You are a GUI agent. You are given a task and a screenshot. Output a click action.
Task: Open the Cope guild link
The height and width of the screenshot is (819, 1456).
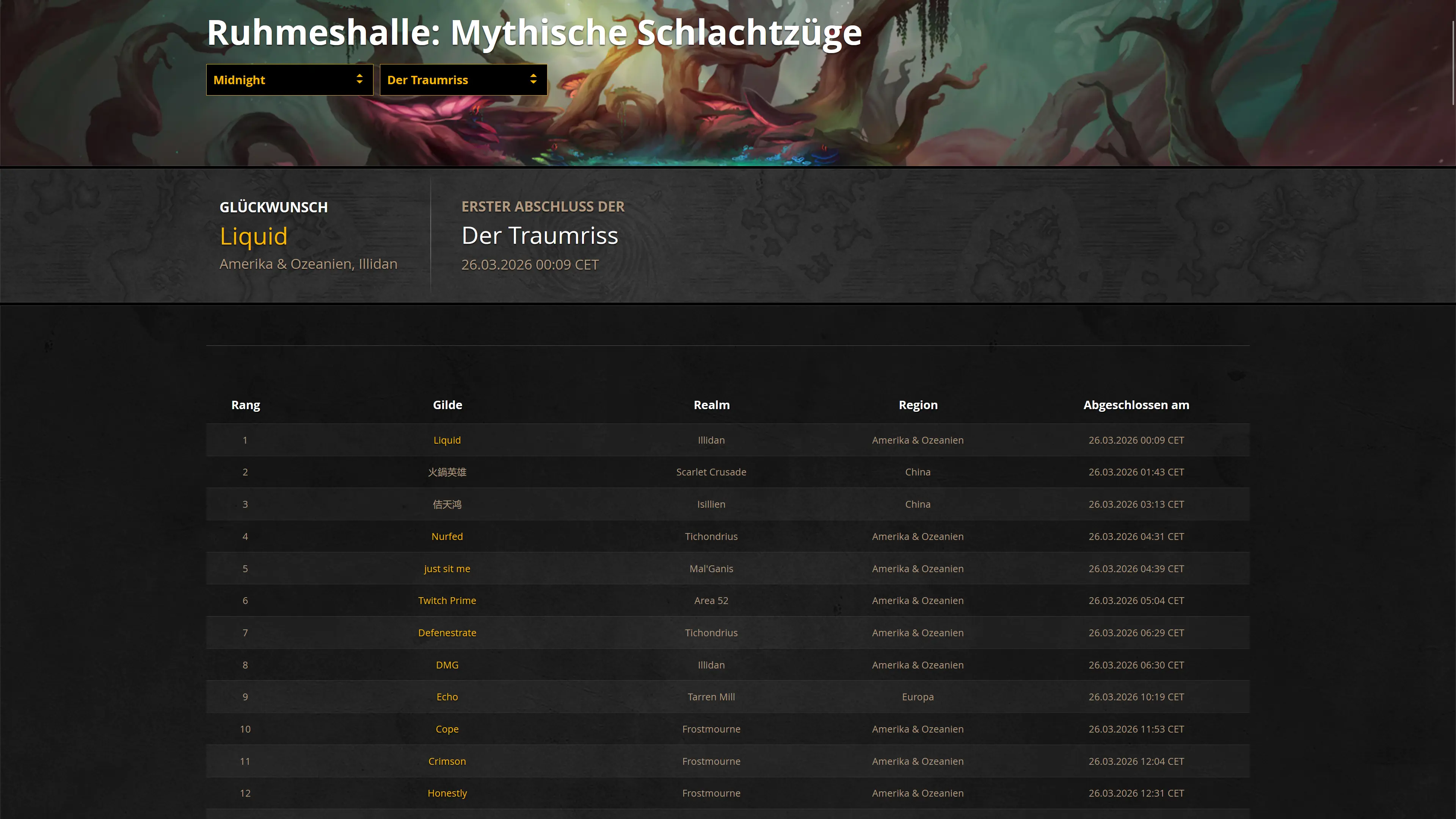pyautogui.click(x=447, y=729)
